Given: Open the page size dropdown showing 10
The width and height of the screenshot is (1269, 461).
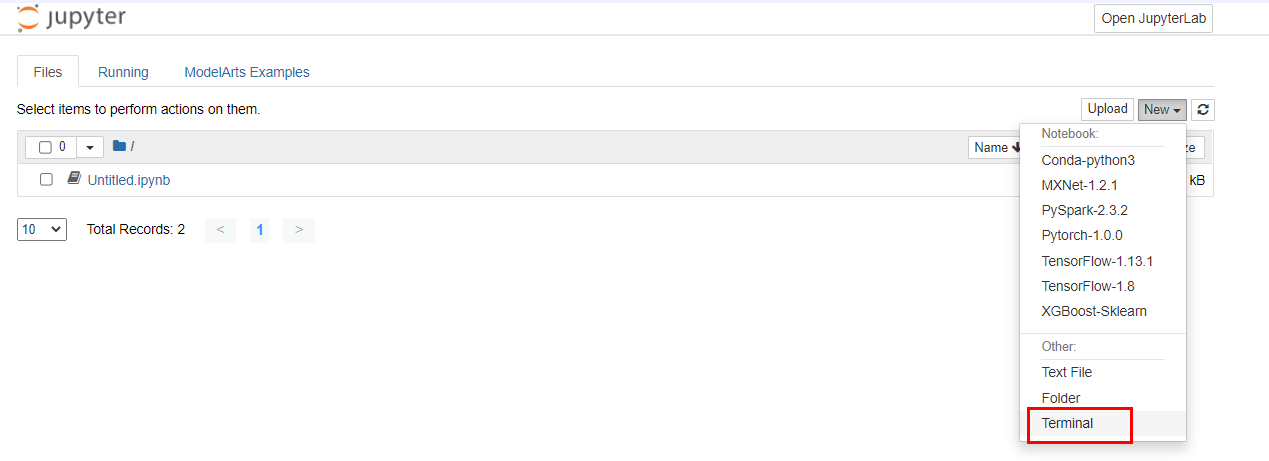Looking at the screenshot, I should [x=42, y=229].
